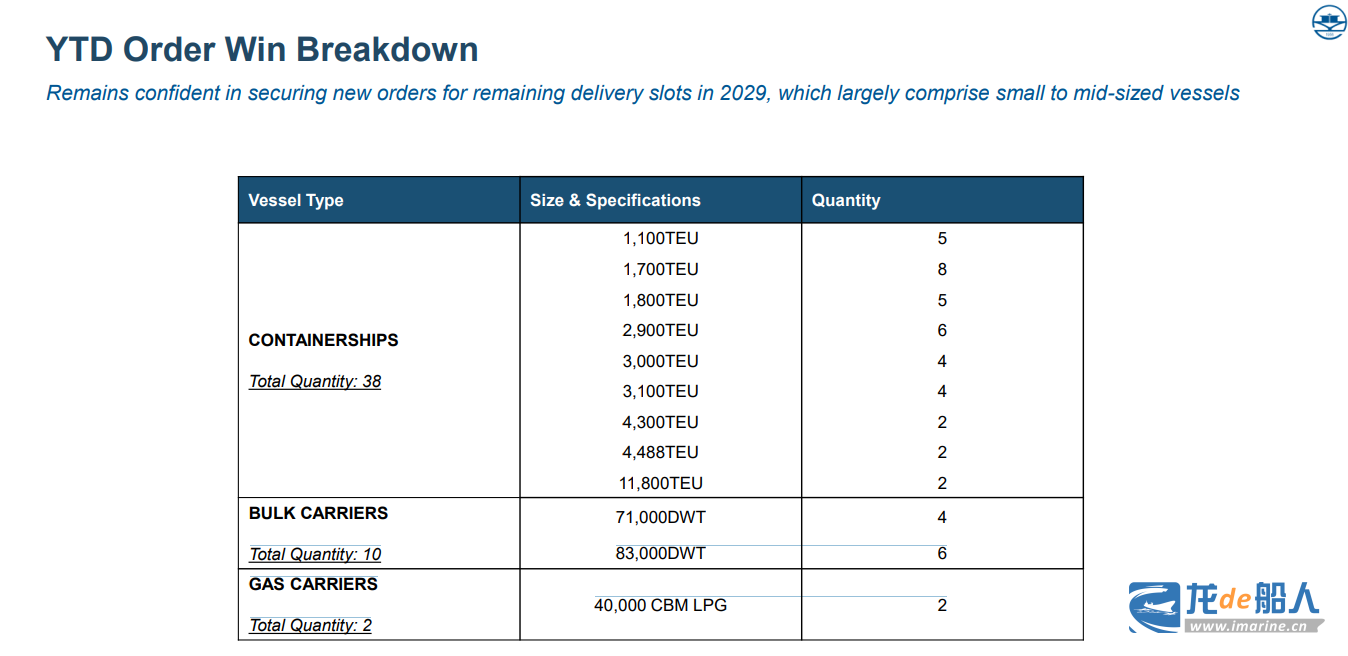Click the CONTAINERSHIPS row label
Screen dimensions: 1348x656
tap(323, 340)
